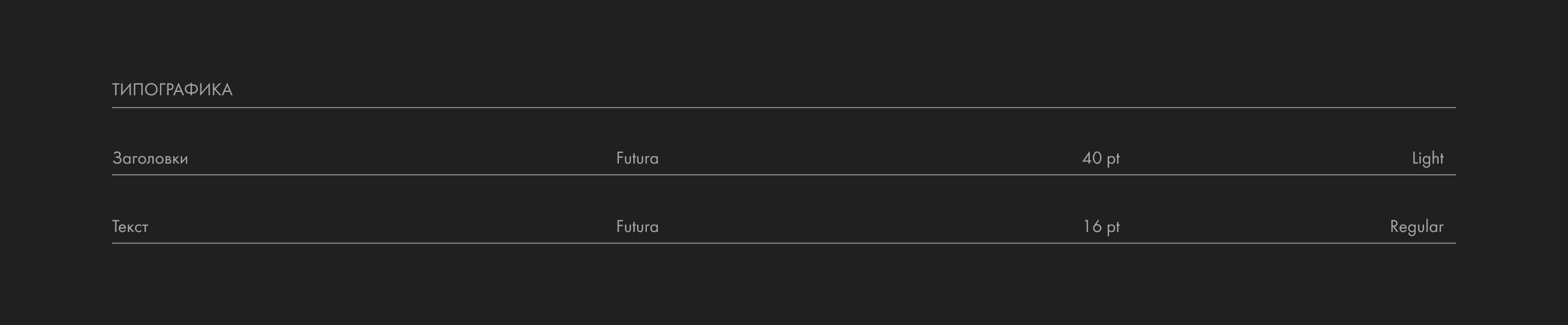Click the ТИПОГРАФИКА section title
Viewport: 1568px width, 325px height.
172,90
